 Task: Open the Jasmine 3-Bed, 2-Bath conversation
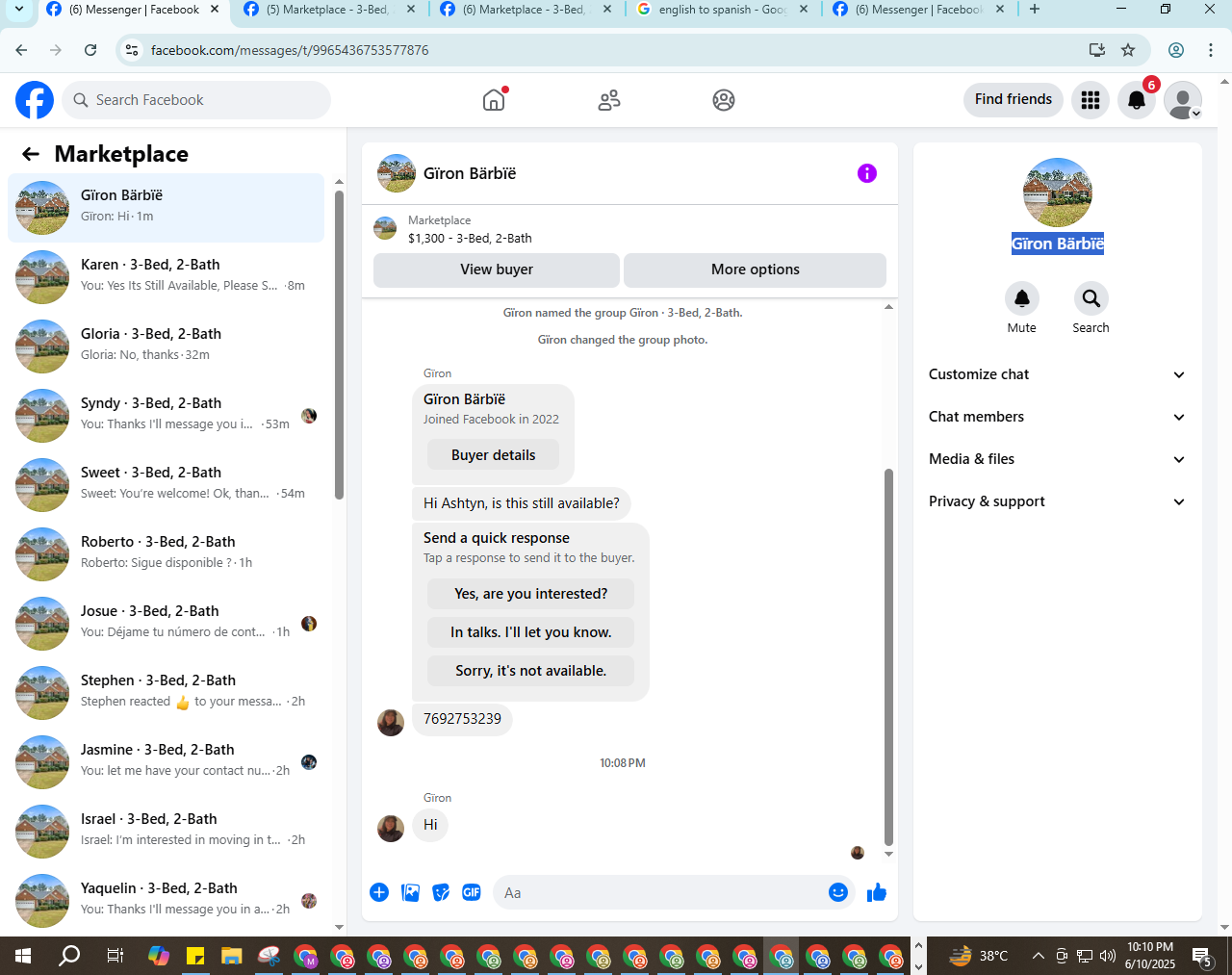point(166,762)
